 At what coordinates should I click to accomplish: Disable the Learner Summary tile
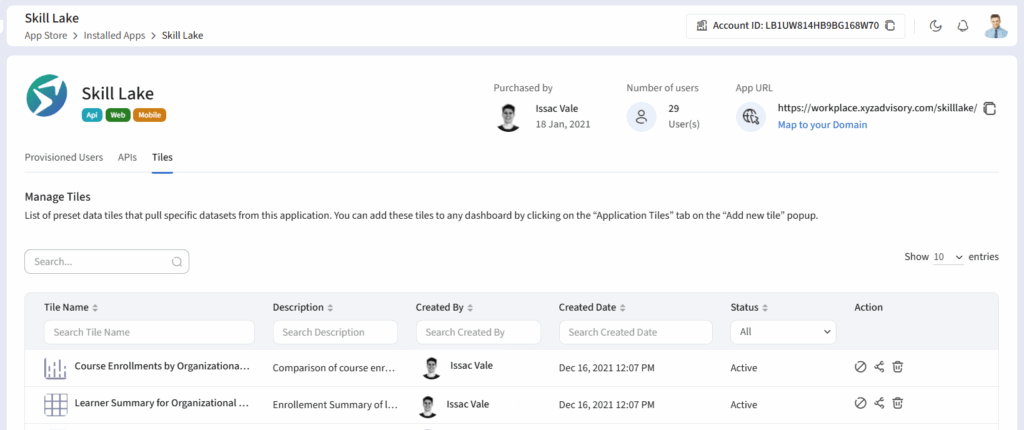click(x=860, y=404)
